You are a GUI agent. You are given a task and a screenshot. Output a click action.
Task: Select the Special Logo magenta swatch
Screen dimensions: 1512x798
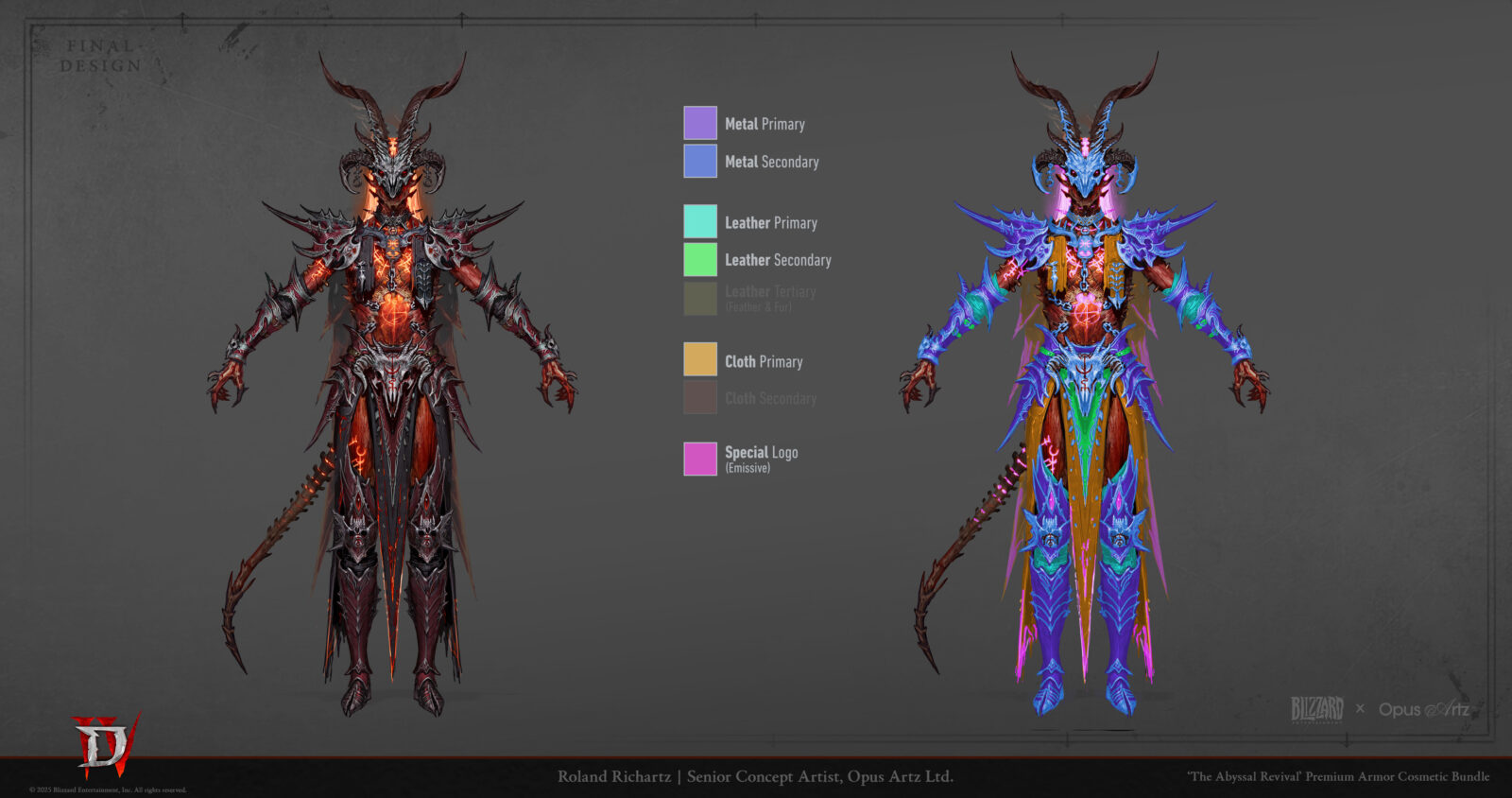(x=700, y=459)
